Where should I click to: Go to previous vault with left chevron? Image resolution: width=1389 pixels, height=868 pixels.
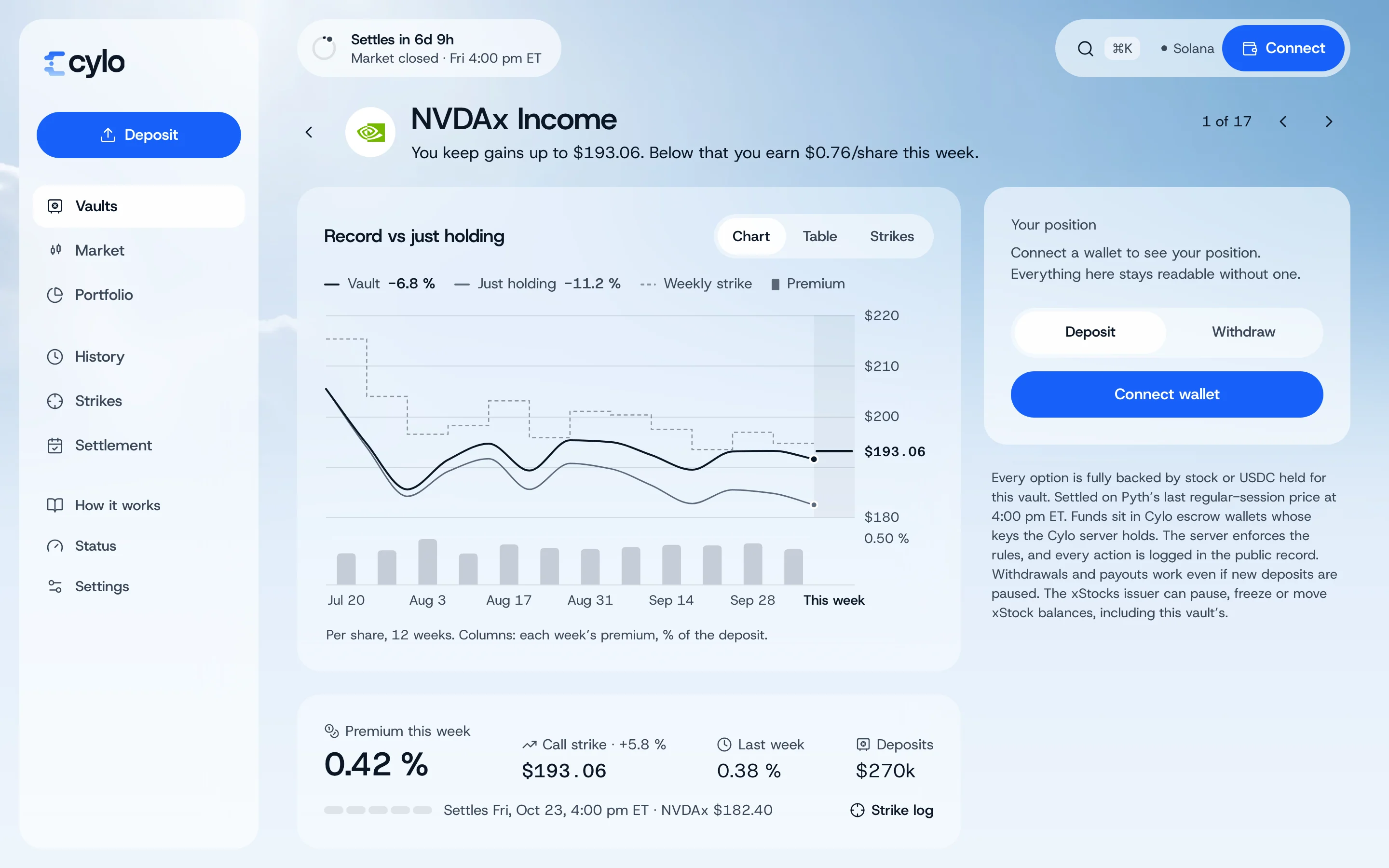(x=1283, y=122)
